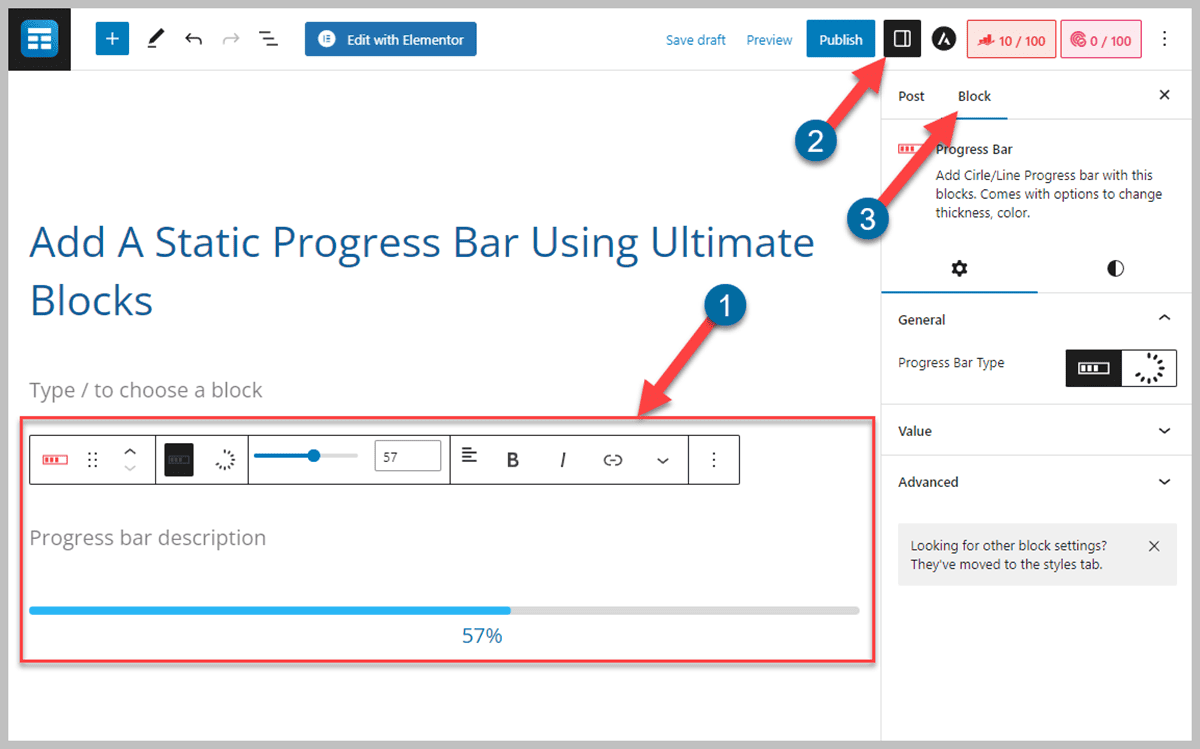This screenshot has height=749, width=1200.
Task: Open the document overview list view
Action: [x=267, y=38]
